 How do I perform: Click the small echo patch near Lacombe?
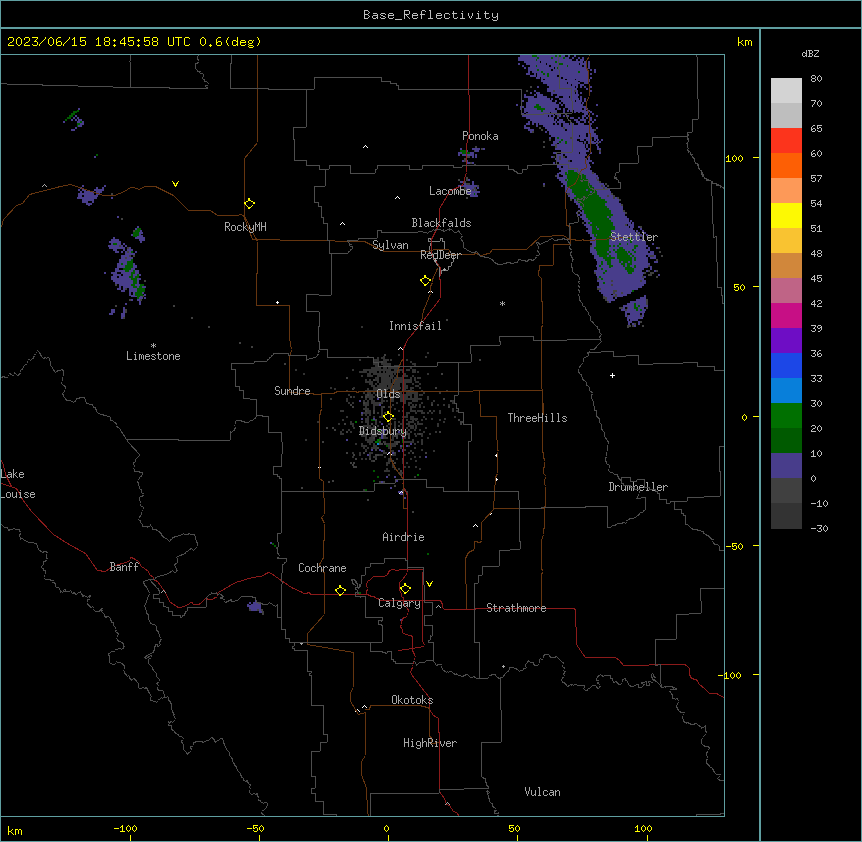coord(469,188)
